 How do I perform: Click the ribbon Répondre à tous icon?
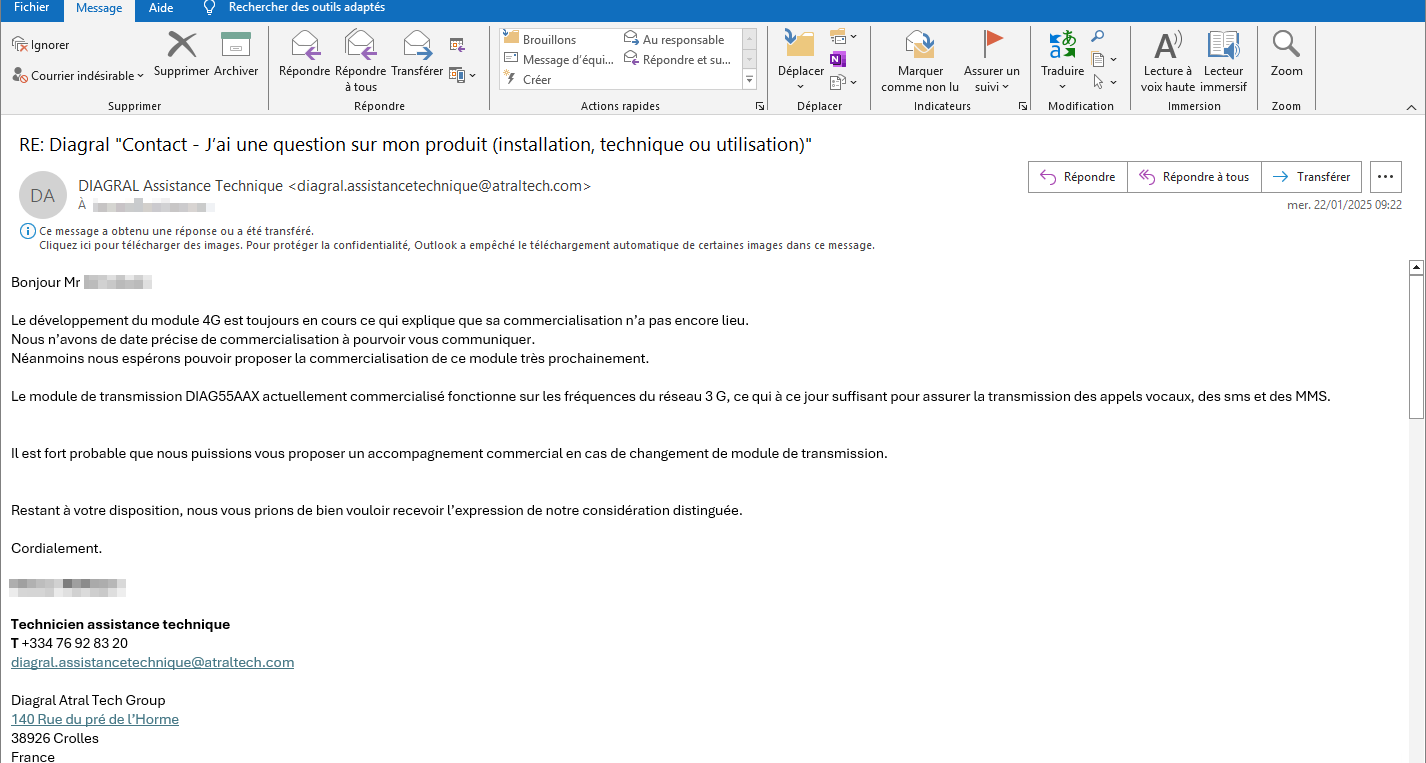tap(360, 44)
